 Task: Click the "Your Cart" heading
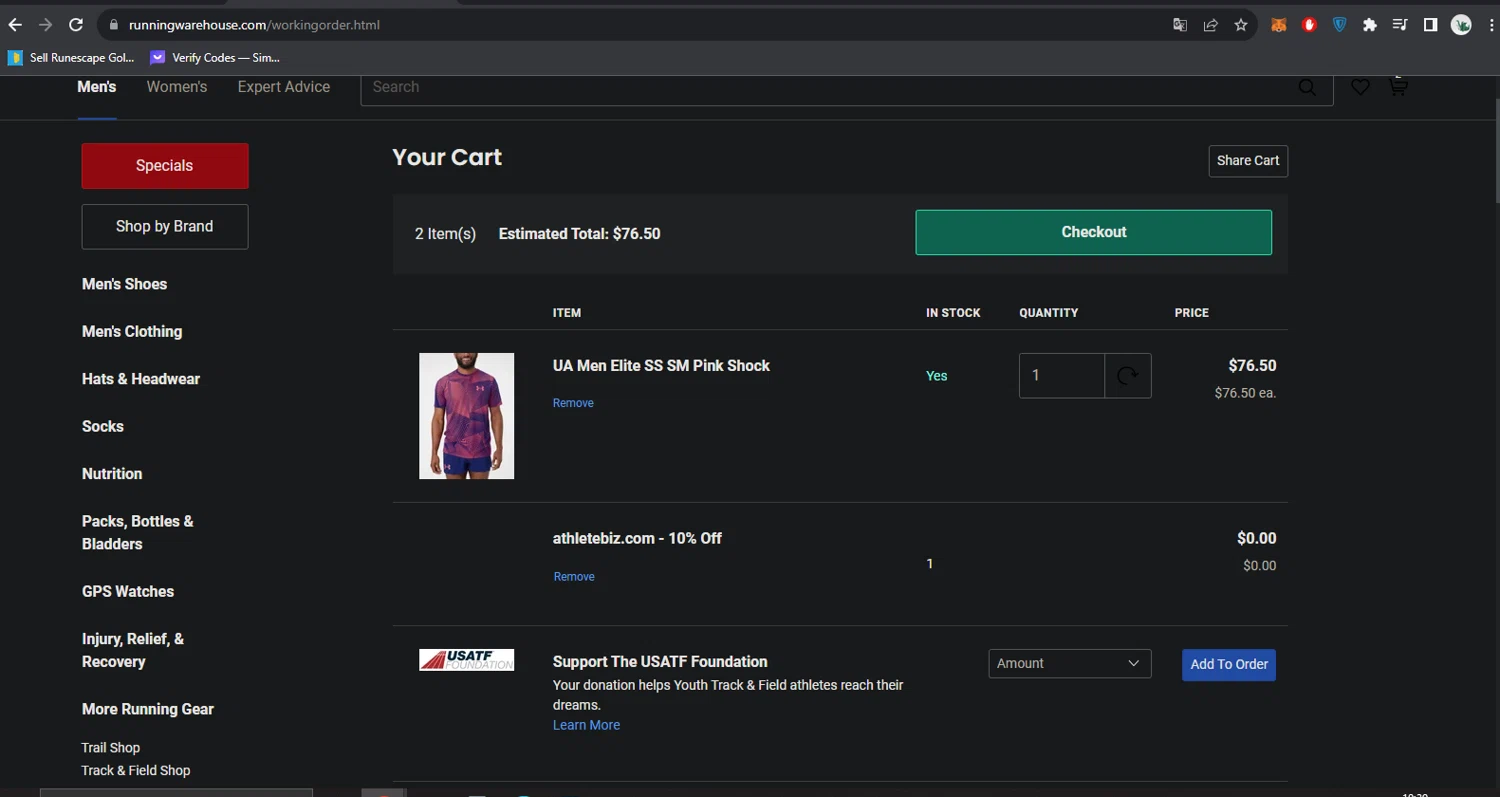[447, 157]
